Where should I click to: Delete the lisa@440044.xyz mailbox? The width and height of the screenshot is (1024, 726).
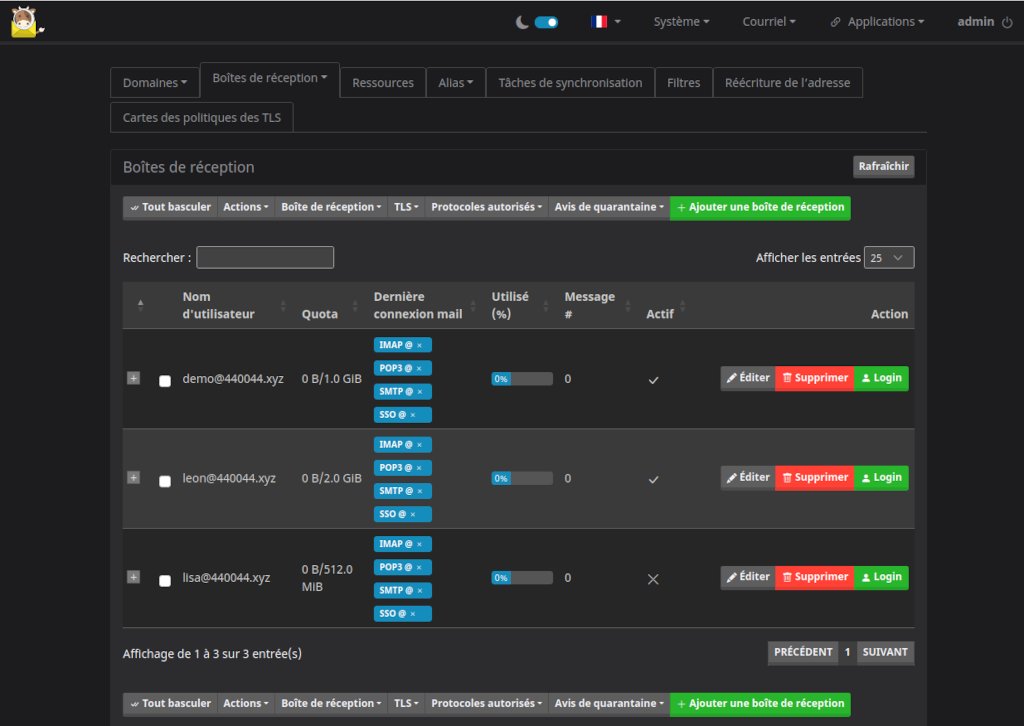coord(814,577)
